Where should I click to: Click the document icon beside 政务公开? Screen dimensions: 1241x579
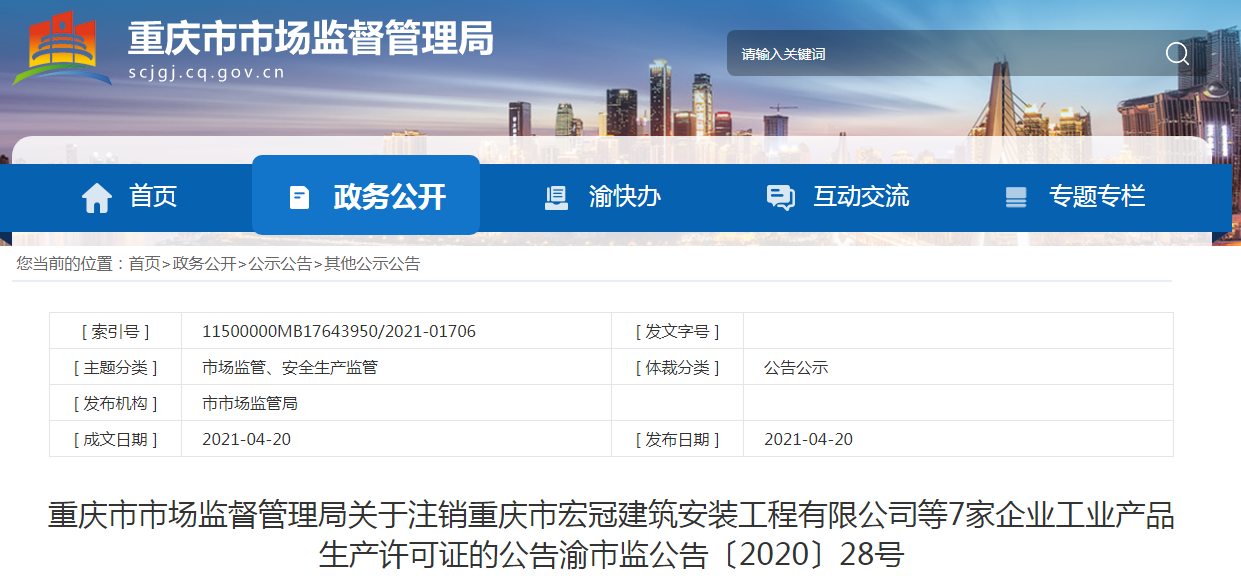click(299, 197)
